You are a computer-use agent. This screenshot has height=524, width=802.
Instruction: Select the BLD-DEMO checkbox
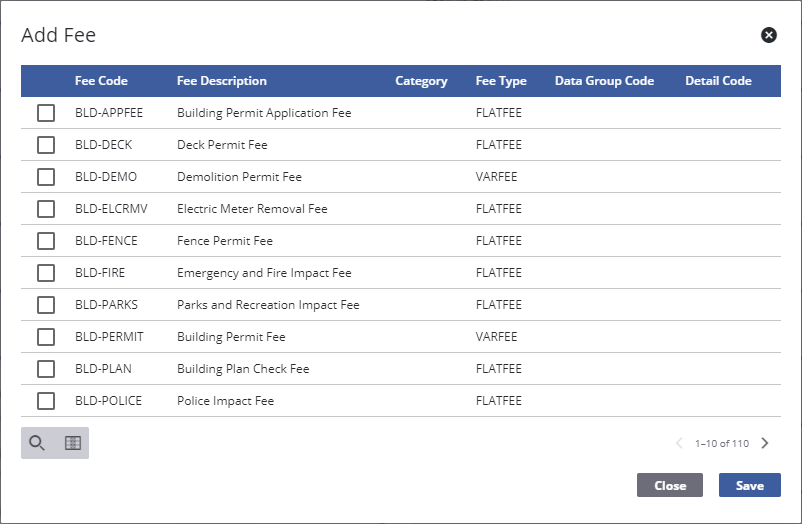coord(46,177)
